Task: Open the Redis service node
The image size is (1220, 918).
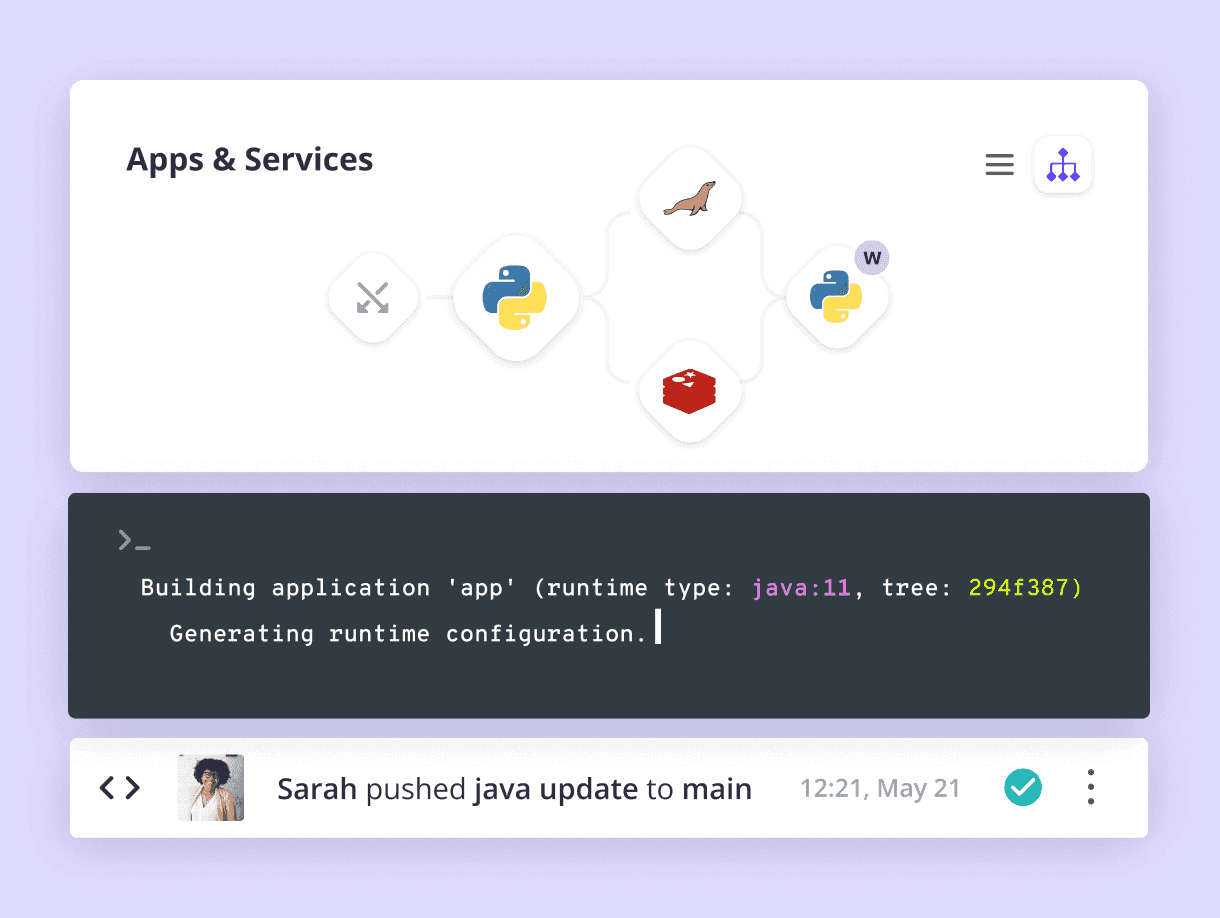Action: pos(690,391)
